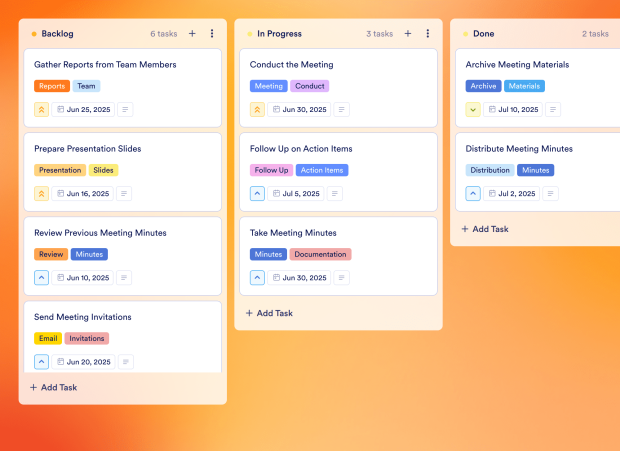Click the In Progress column title

tap(280, 34)
